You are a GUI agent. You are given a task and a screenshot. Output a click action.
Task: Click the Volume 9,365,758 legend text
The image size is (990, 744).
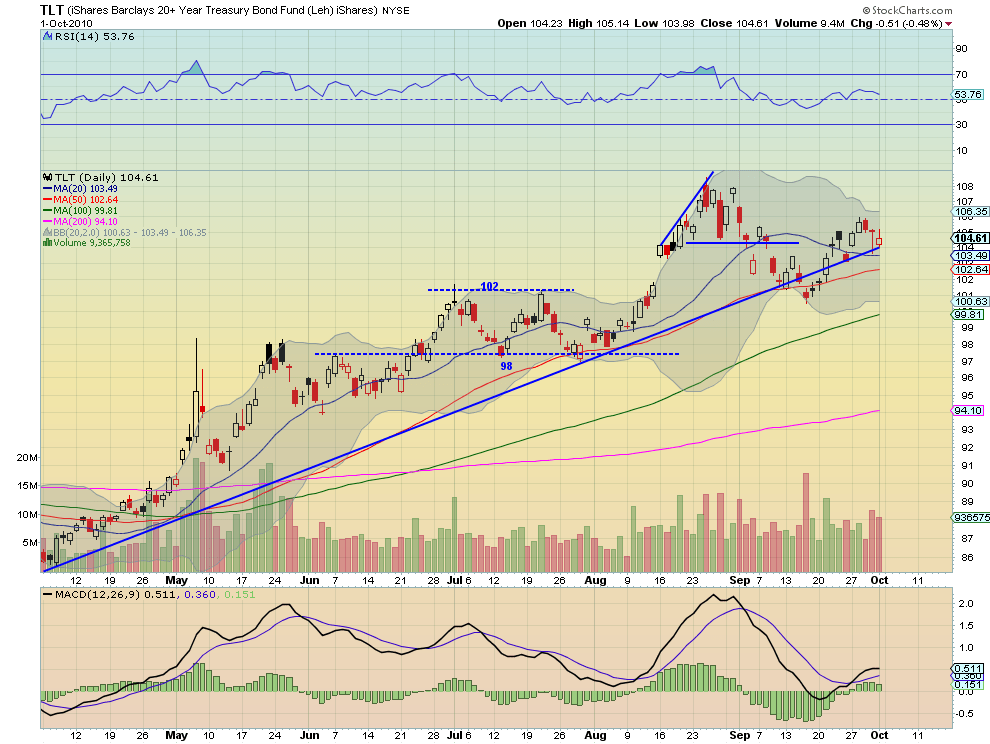coord(92,243)
